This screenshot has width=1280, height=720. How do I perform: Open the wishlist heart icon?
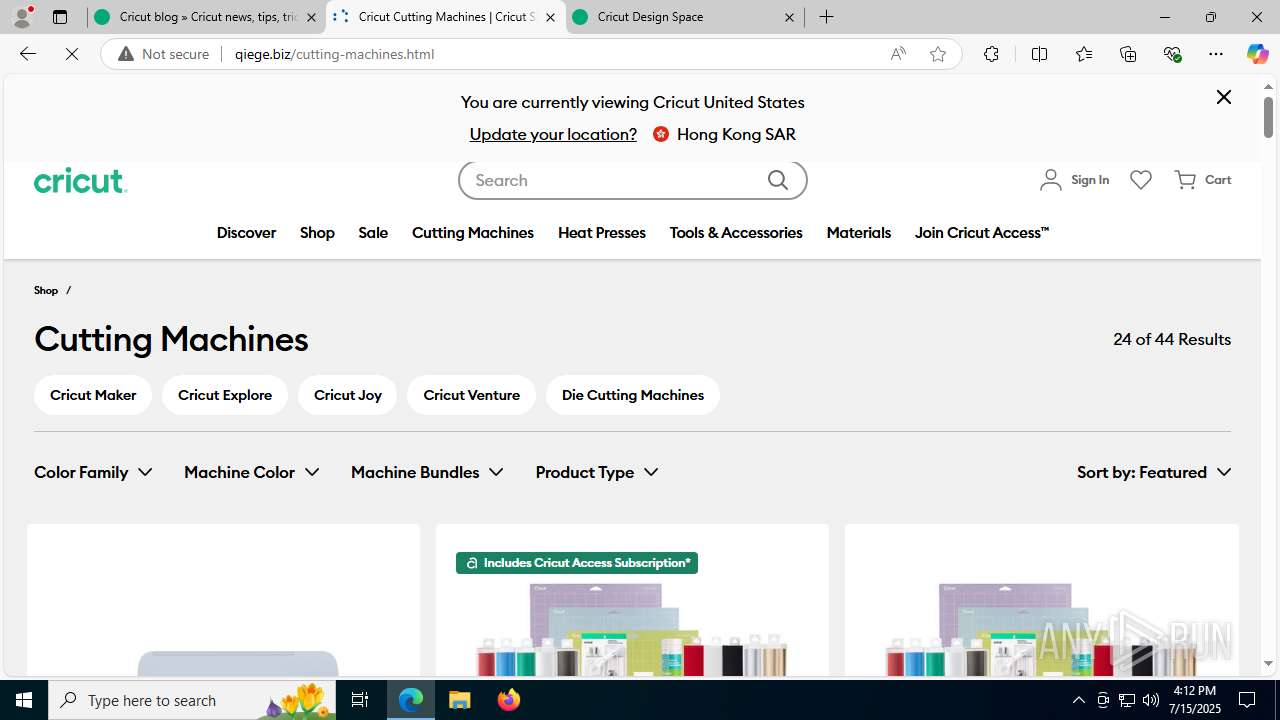pos(1141,180)
